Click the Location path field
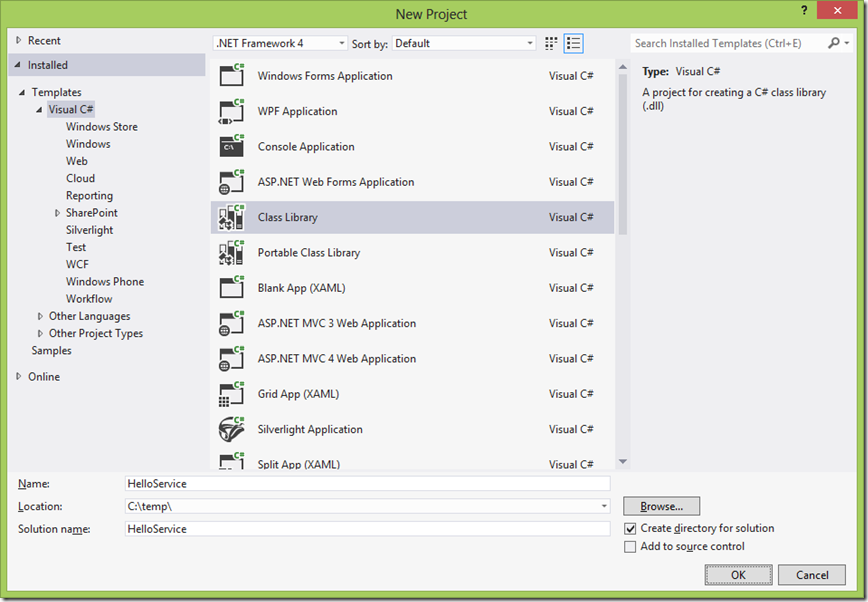This screenshot has height=602, width=868. click(362, 506)
